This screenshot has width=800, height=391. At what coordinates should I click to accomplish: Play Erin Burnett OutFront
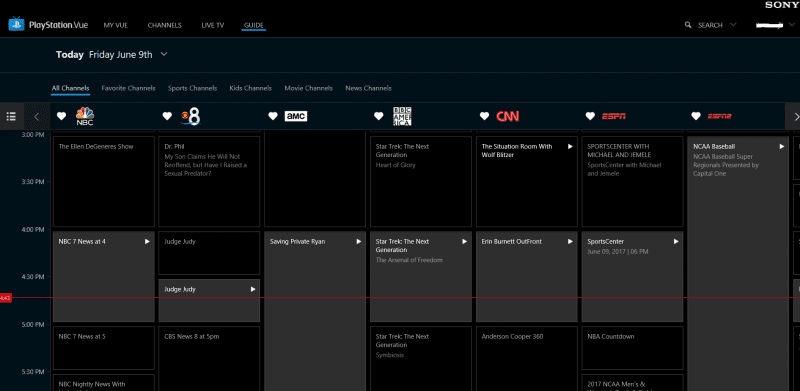(570, 241)
